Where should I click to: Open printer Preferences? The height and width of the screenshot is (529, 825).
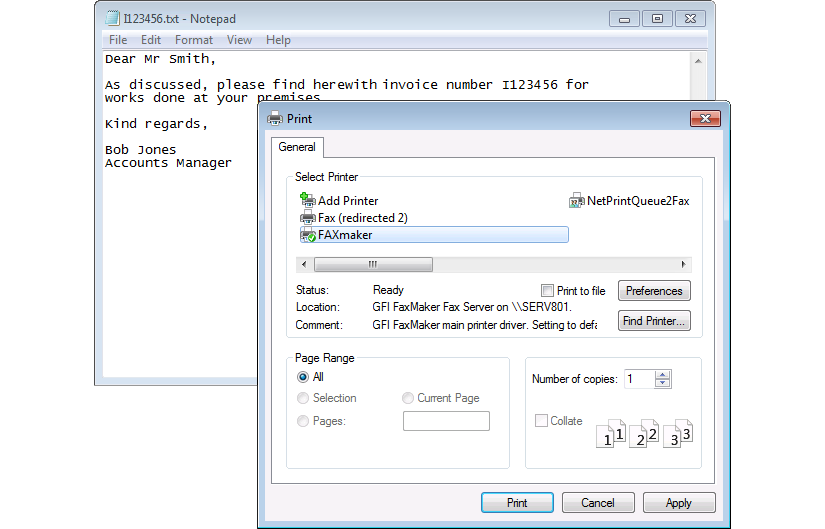click(x=654, y=291)
